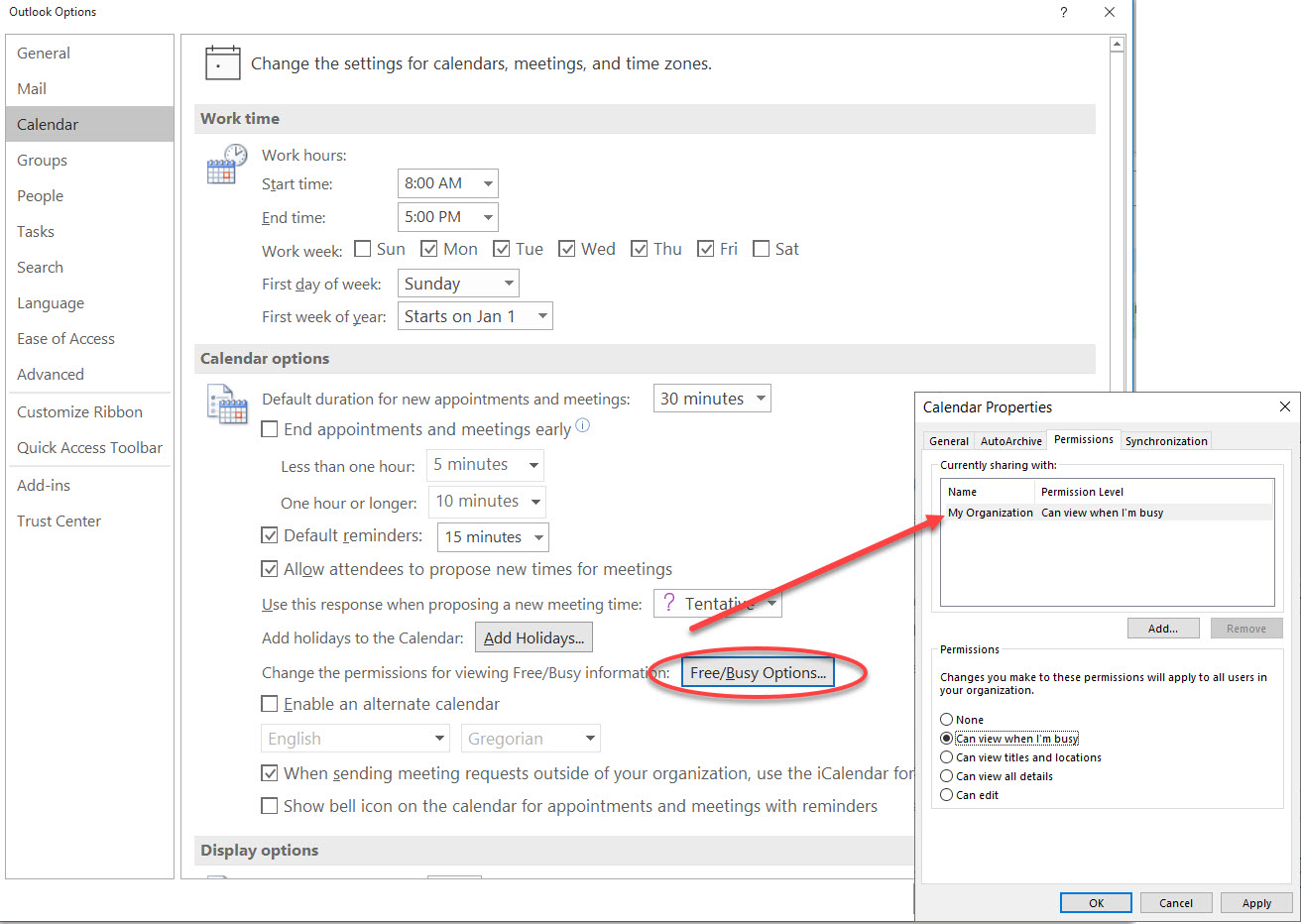Switch to the General tab in Calendar Properties
This screenshot has width=1301, height=924.
point(949,441)
